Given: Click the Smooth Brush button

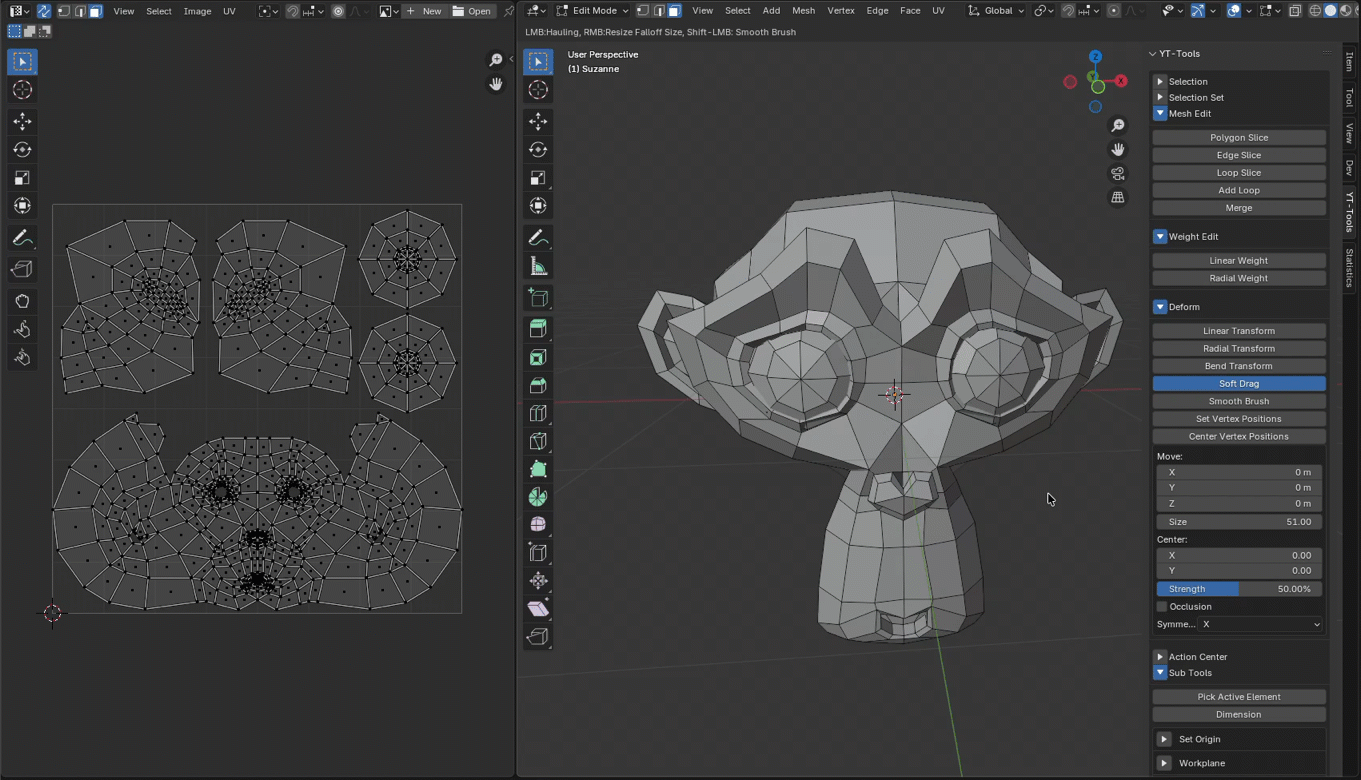Looking at the screenshot, I should (x=1238, y=401).
